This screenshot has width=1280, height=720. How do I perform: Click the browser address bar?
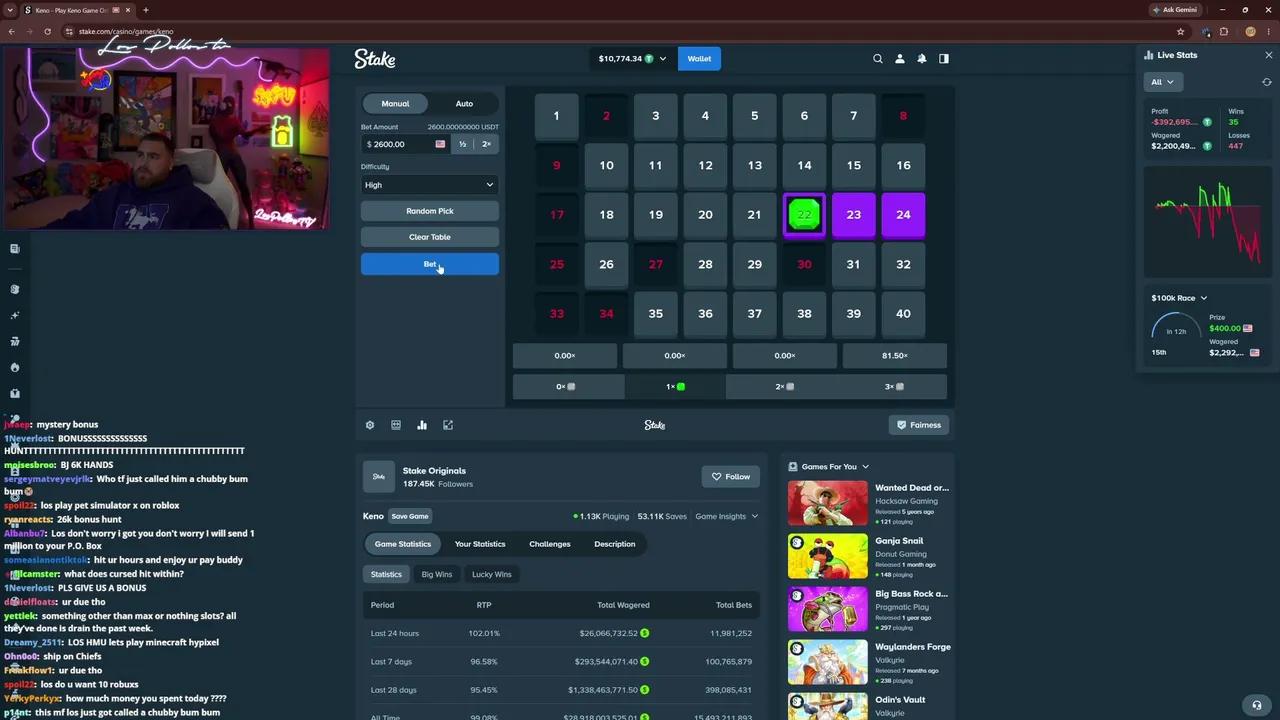(620, 31)
